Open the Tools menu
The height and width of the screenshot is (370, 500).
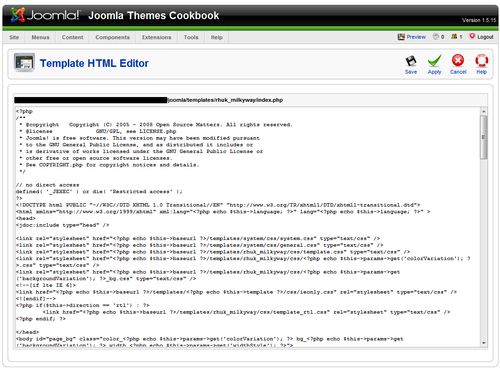pyautogui.click(x=191, y=37)
